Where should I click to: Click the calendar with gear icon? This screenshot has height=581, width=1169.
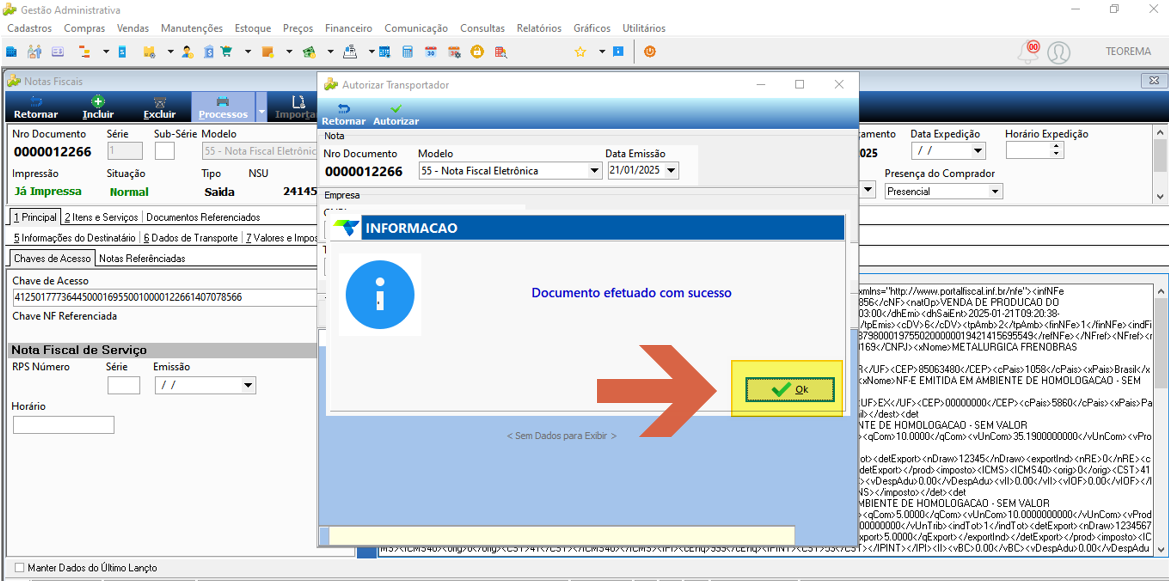(454, 51)
